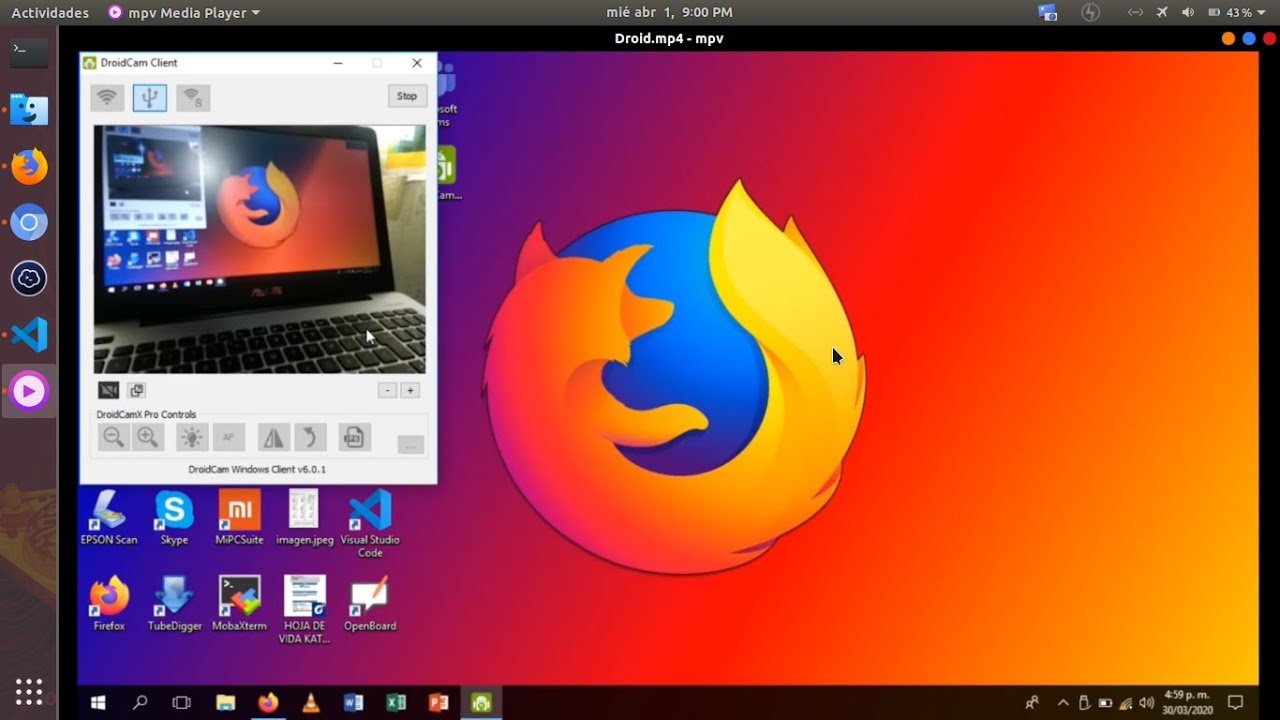The image size is (1280, 720).
Task: Click the screenshot tool indicator in top bar
Action: click(1048, 13)
